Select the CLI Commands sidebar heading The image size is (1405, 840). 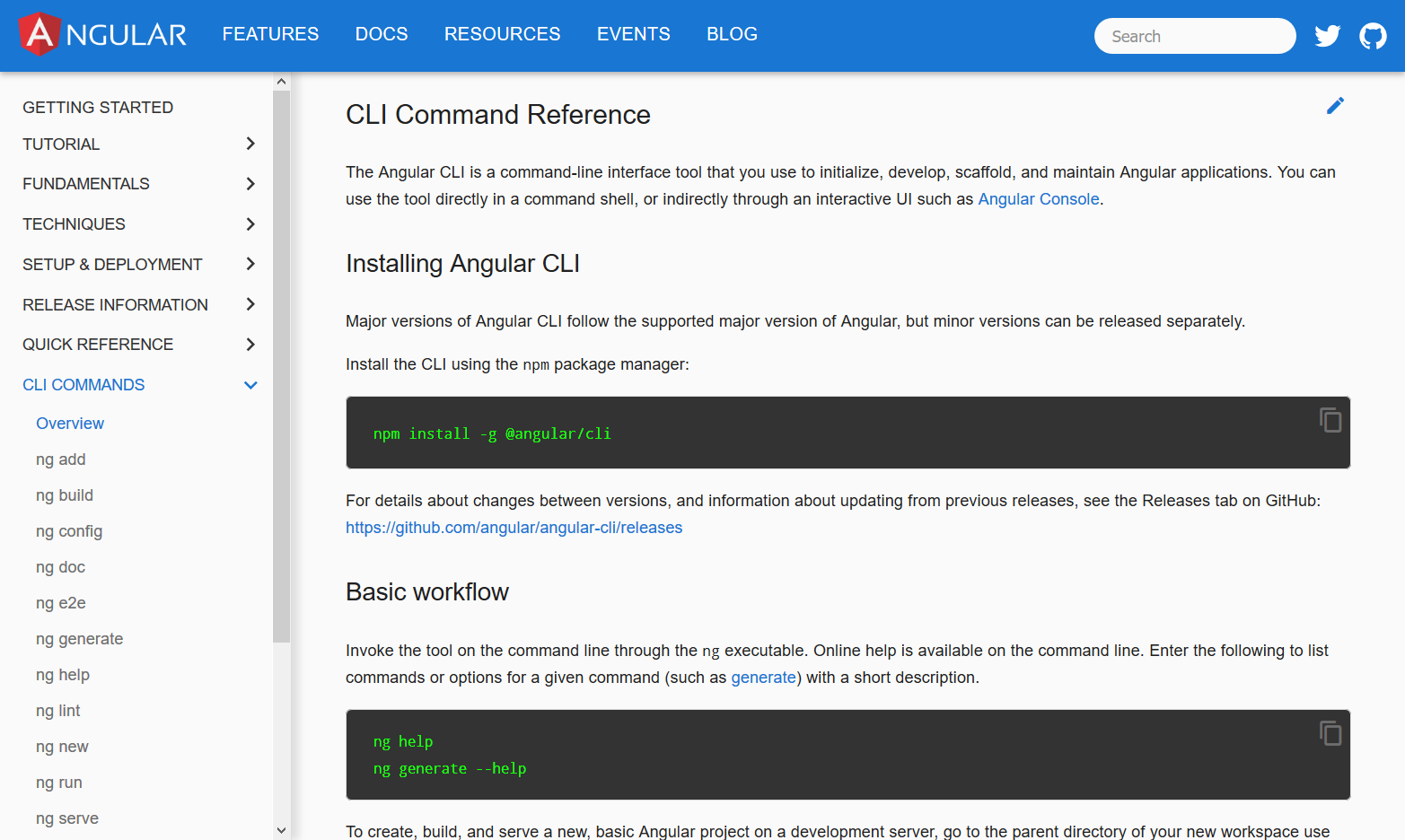pos(83,385)
